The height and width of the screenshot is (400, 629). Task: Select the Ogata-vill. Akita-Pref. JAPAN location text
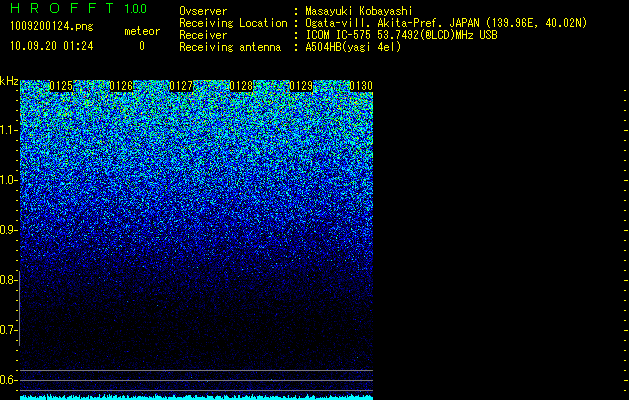click(x=446, y=23)
